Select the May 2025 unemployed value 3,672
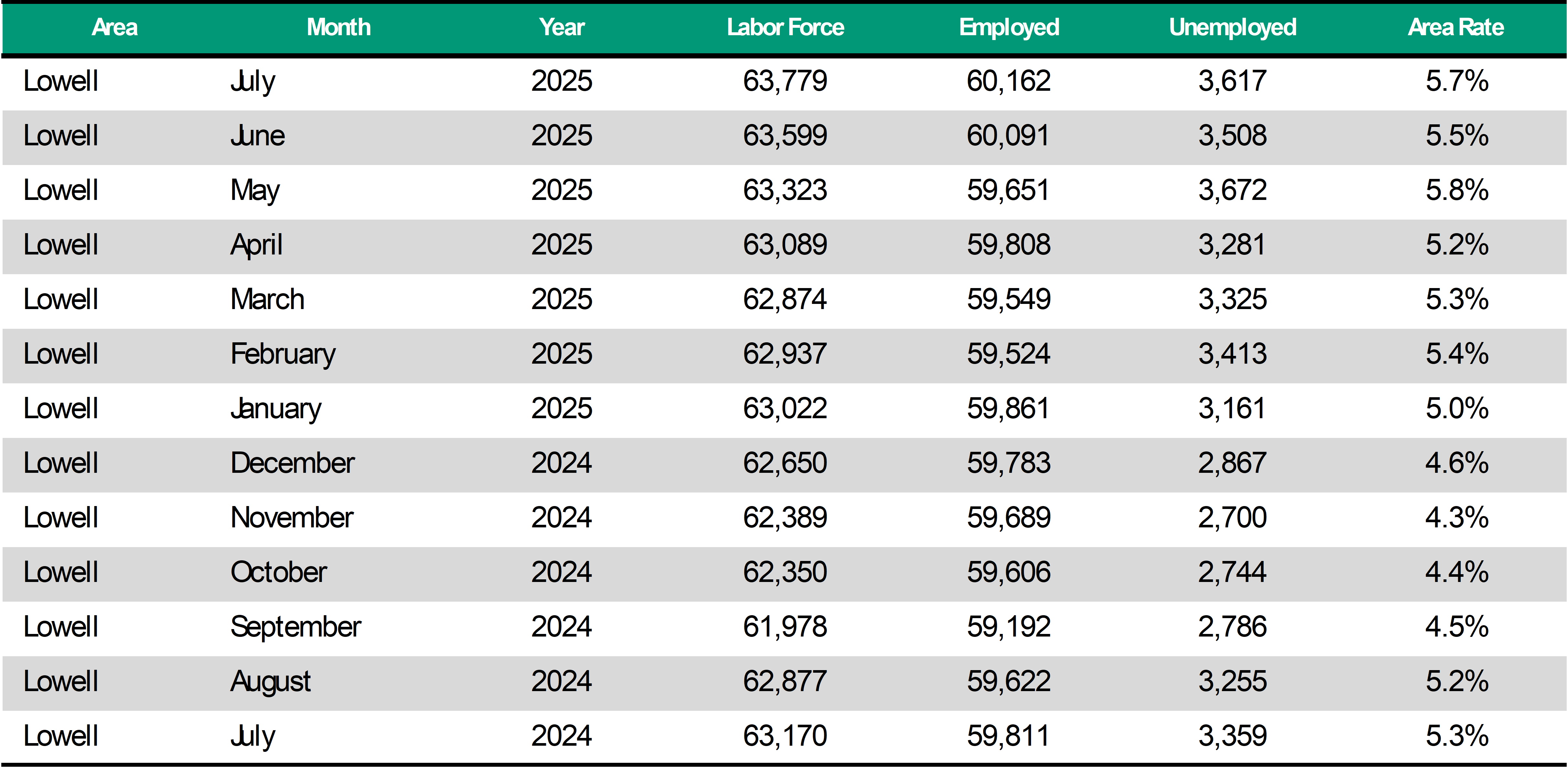The image size is (1568, 767). 1232,191
